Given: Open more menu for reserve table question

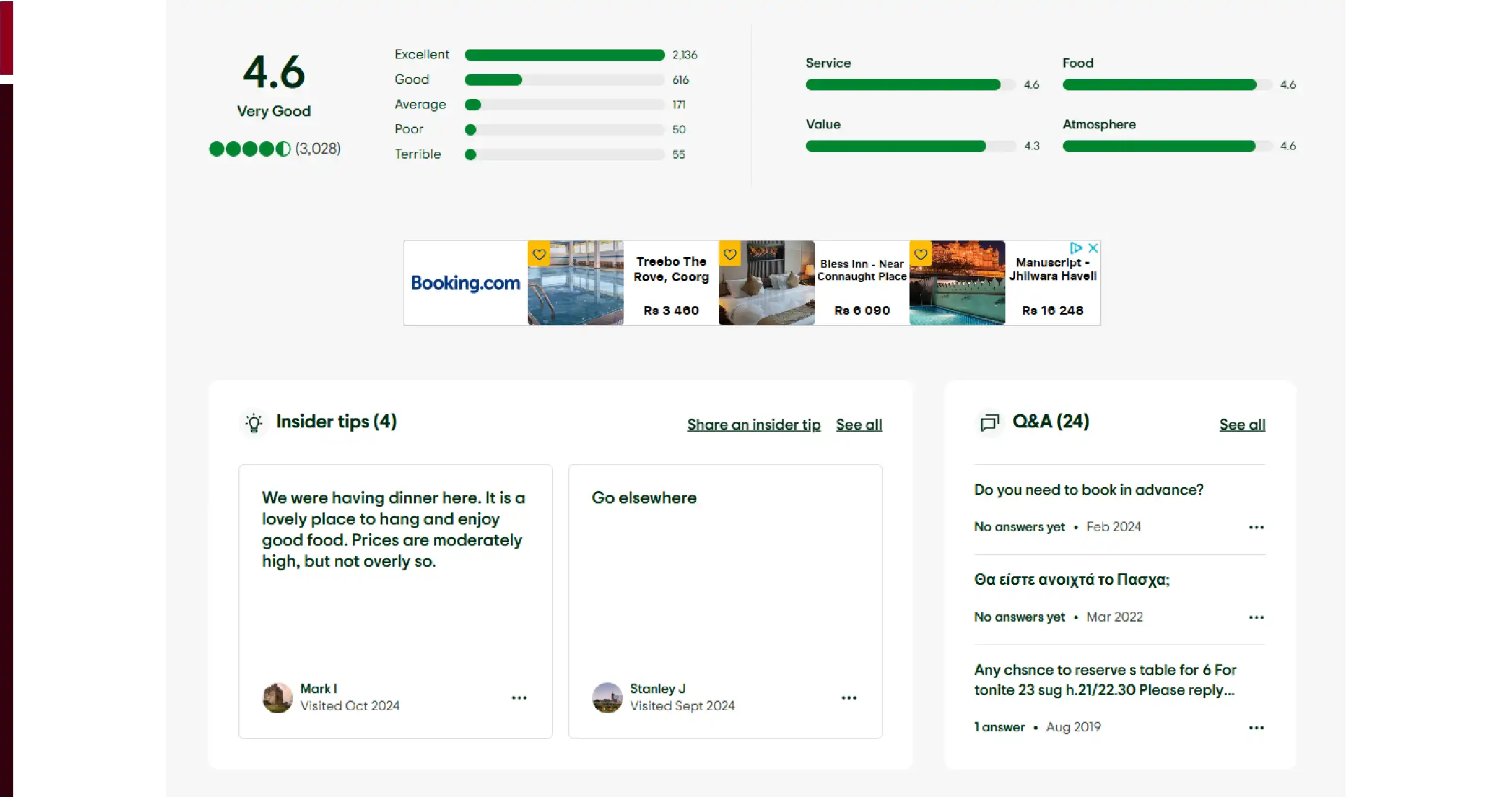Looking at the screenshot, I should coord(1256,728).
